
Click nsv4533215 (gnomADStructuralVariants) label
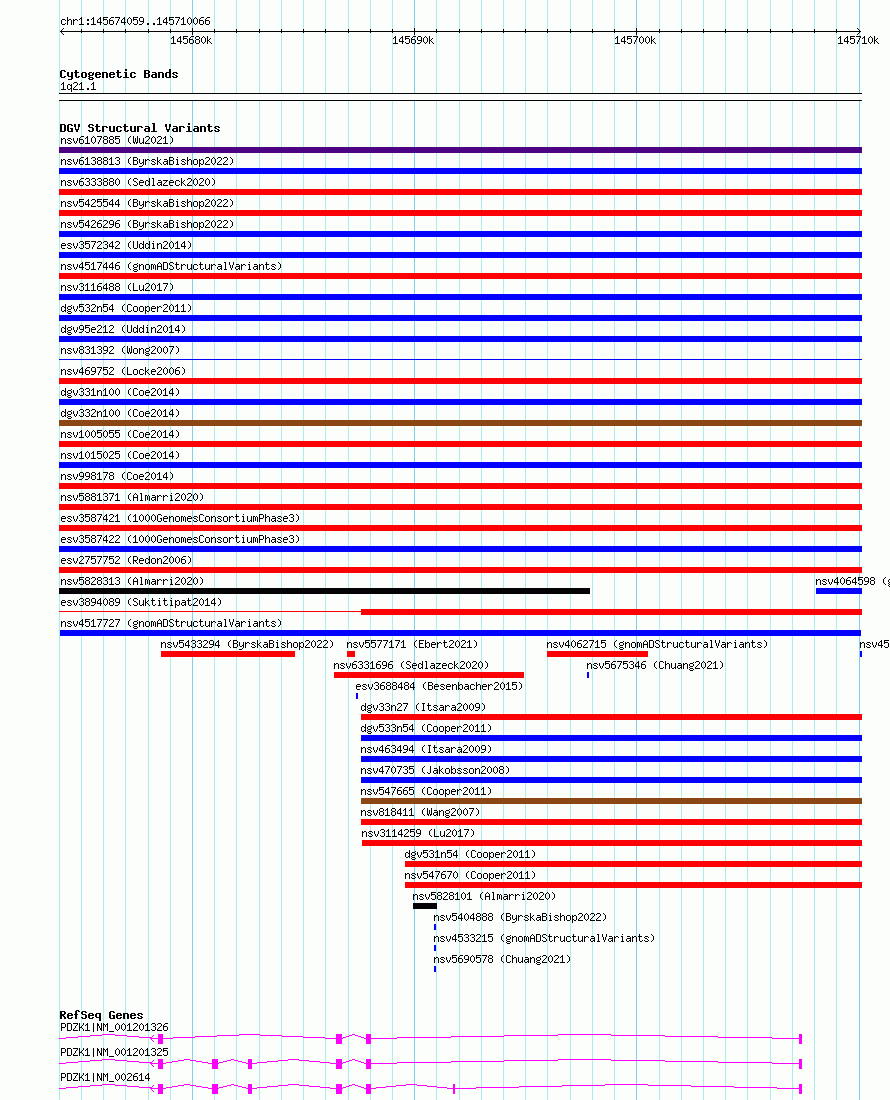tap(544, 940)
